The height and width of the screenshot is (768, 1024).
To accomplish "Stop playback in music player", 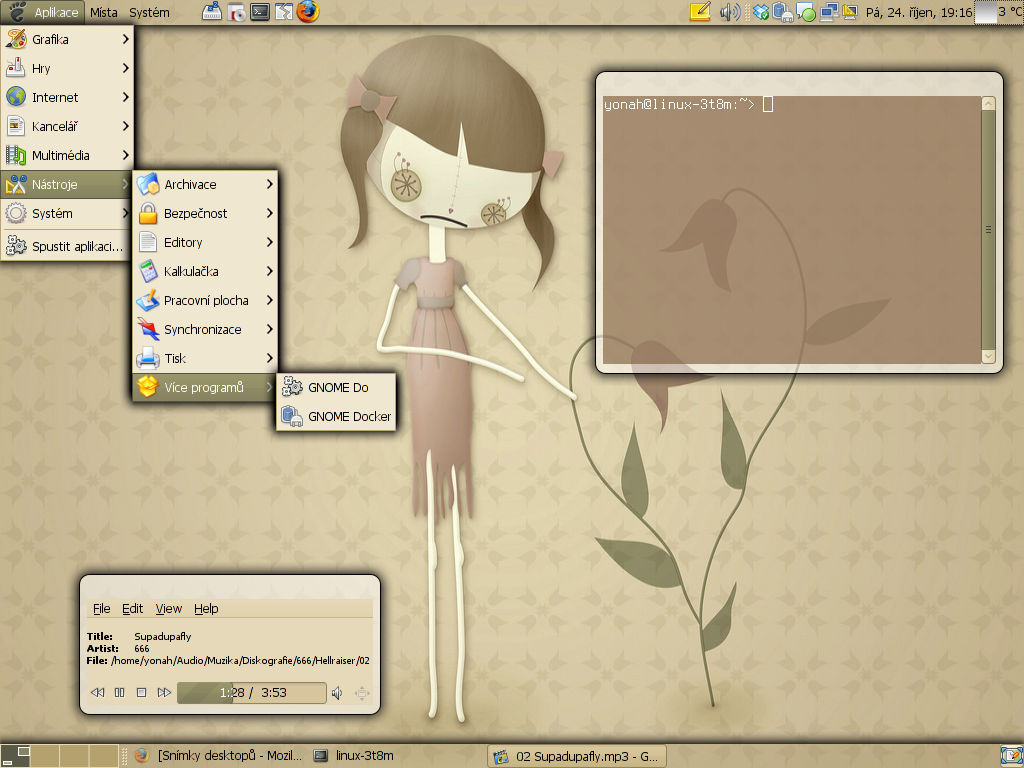I will 141,692.
